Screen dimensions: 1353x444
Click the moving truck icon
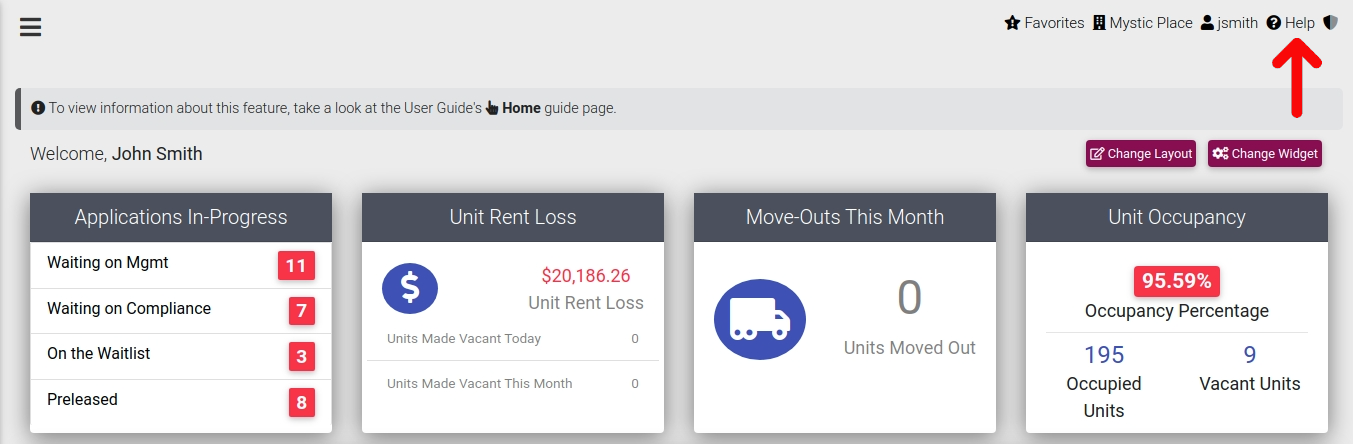point(760,320)
